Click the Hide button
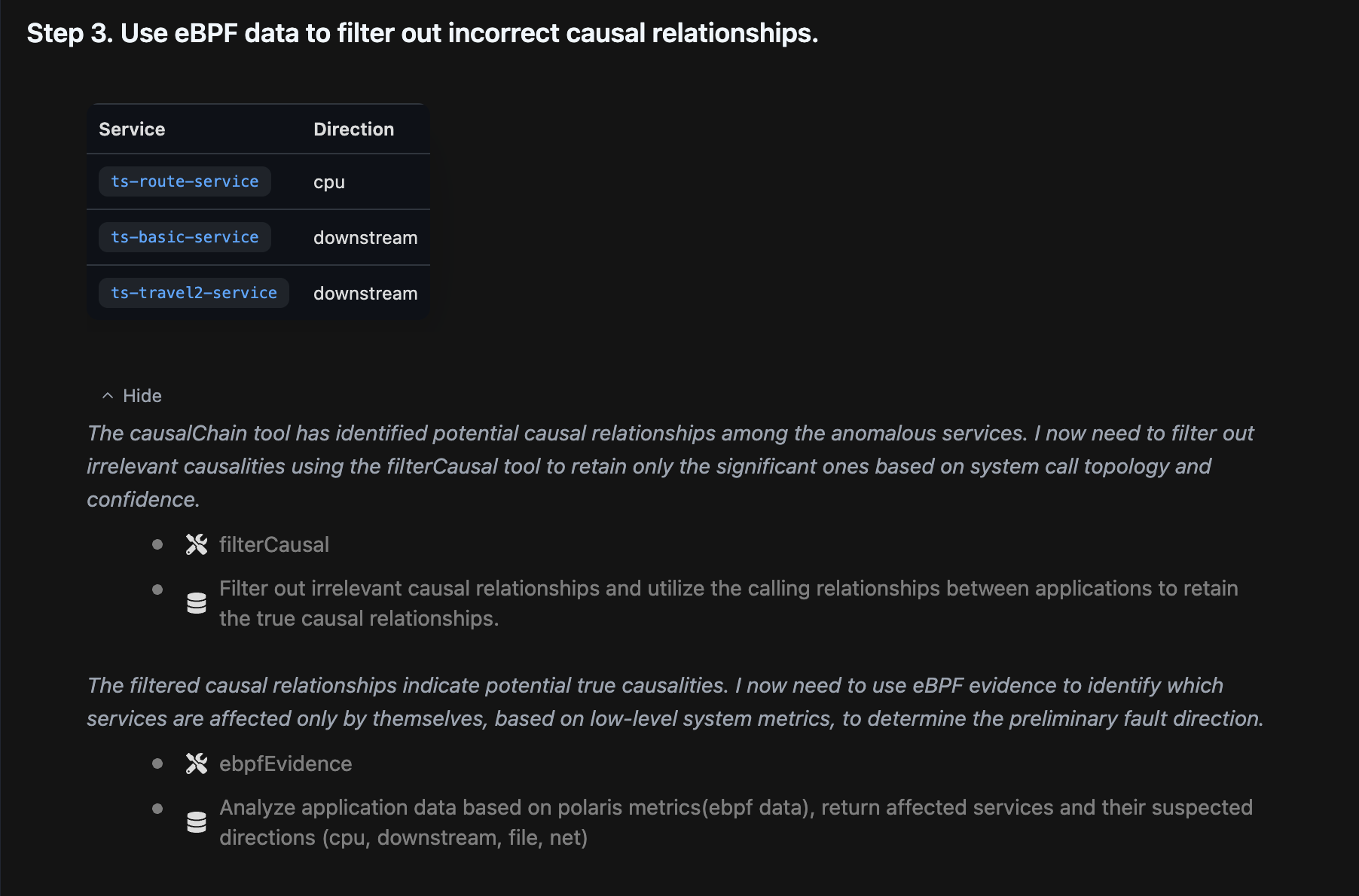 142,395
